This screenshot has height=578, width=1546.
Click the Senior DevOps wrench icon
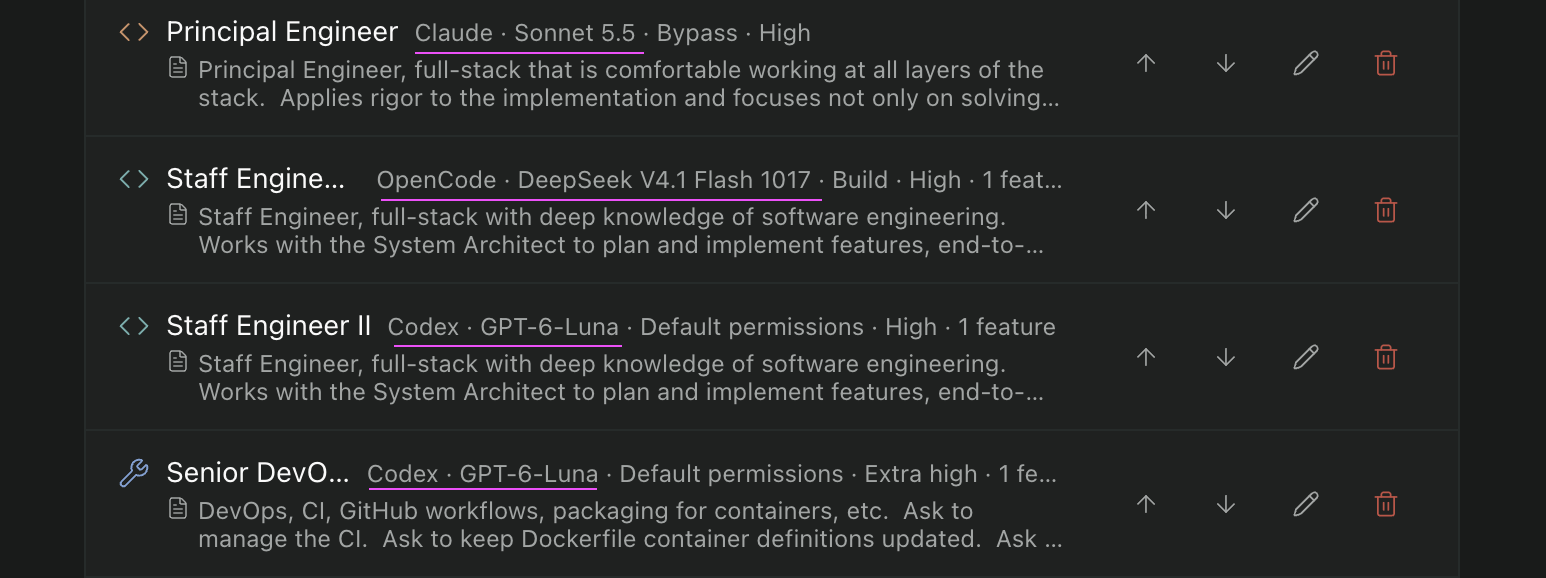(x=134, y=473)
